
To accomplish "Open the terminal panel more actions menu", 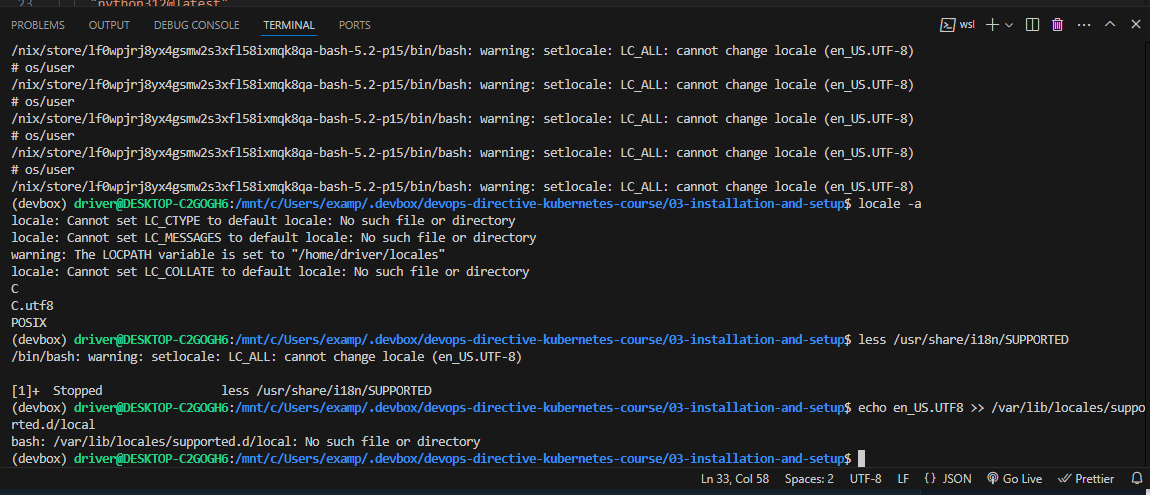I will [x=1082, y=25].
